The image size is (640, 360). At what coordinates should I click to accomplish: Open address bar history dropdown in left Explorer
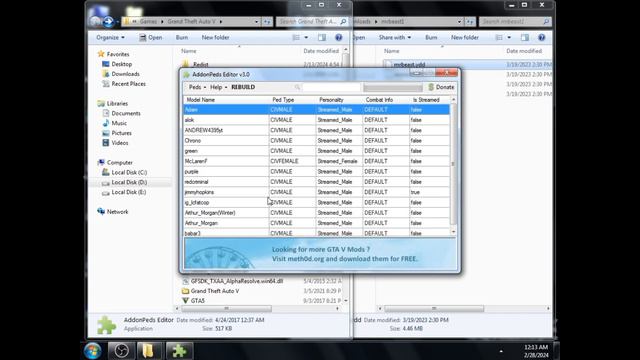(x=256, y=22)
